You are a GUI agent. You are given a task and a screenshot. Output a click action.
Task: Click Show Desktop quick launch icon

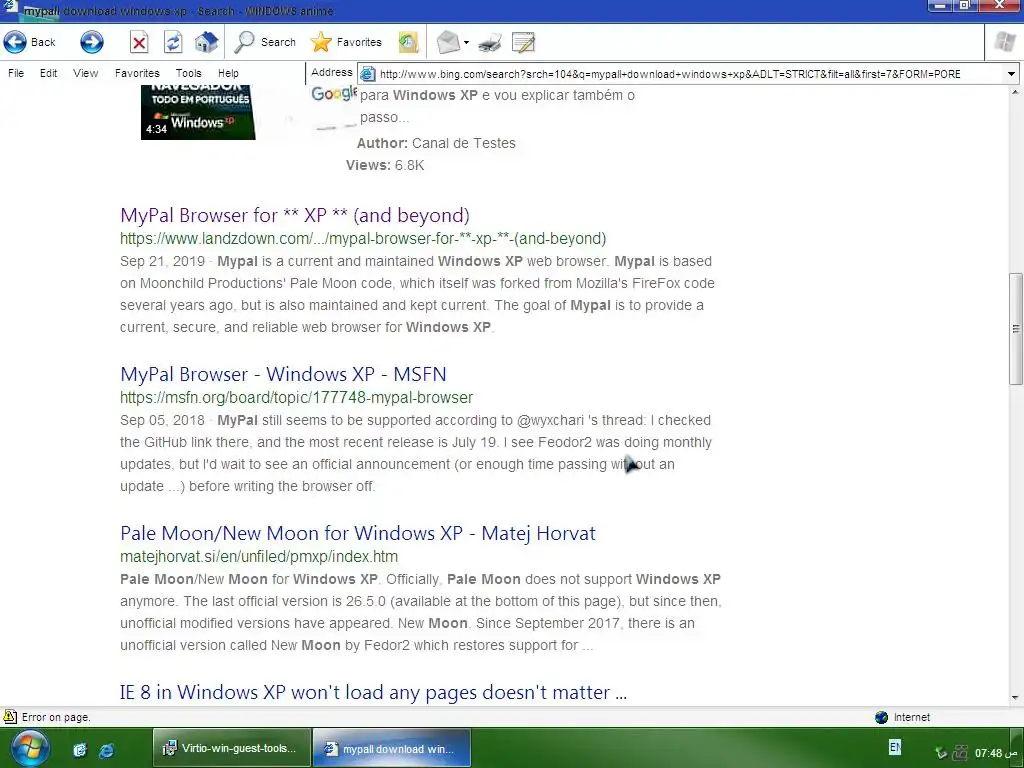(x=80, y=750)
